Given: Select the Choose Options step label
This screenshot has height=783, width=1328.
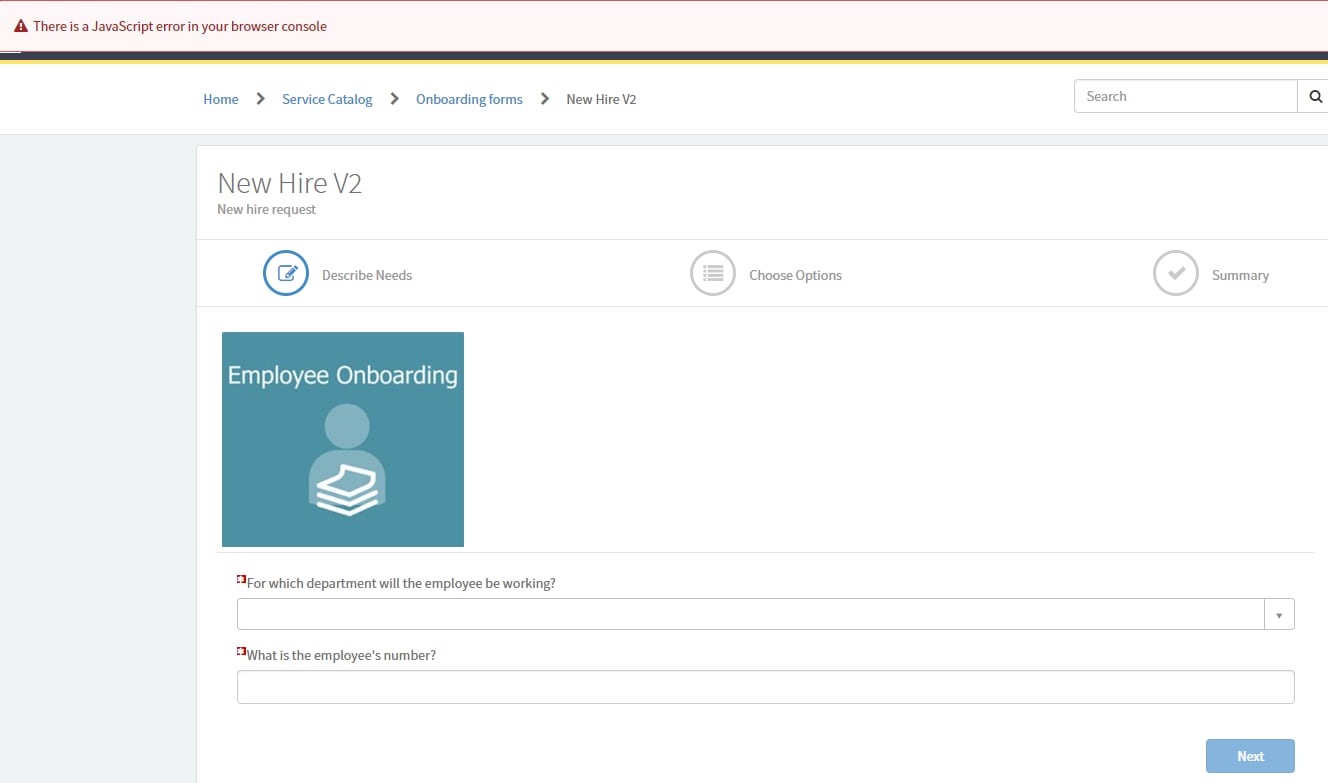Looking at the screenshot, I should point(796,275).
